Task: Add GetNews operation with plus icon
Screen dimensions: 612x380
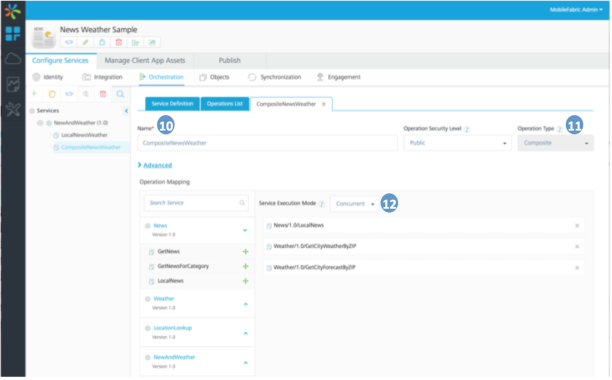Action: click(x=246, y=252)
